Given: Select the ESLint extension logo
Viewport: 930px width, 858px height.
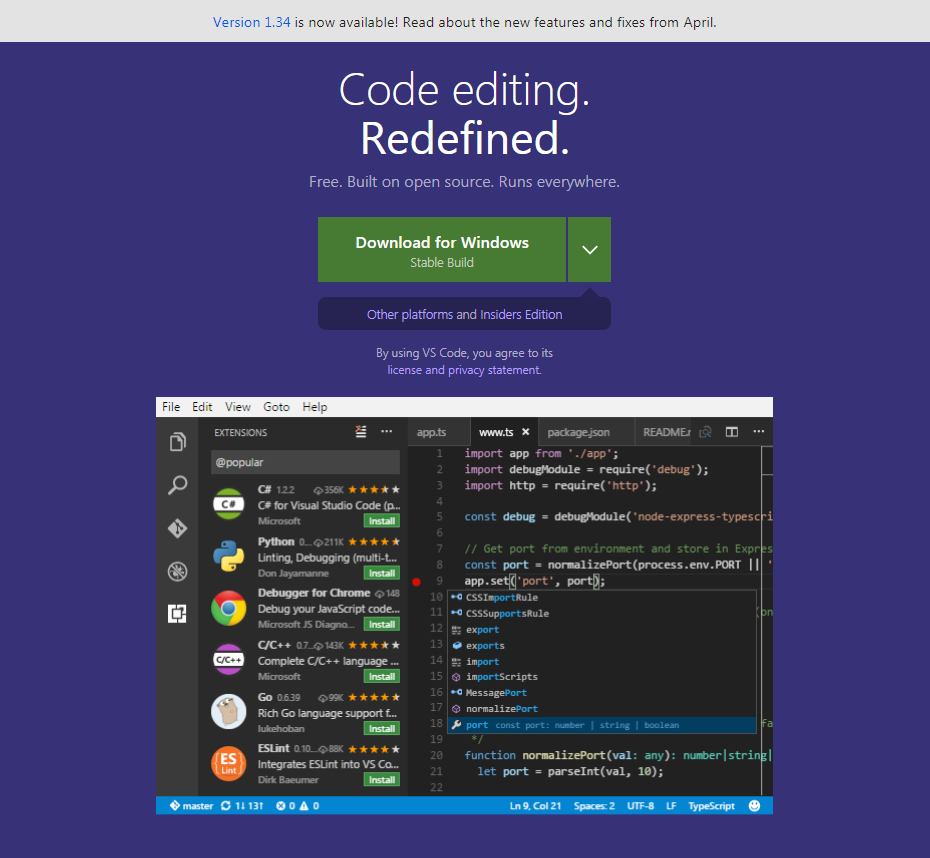Looking at the screenshot, I should coord(229,764).
